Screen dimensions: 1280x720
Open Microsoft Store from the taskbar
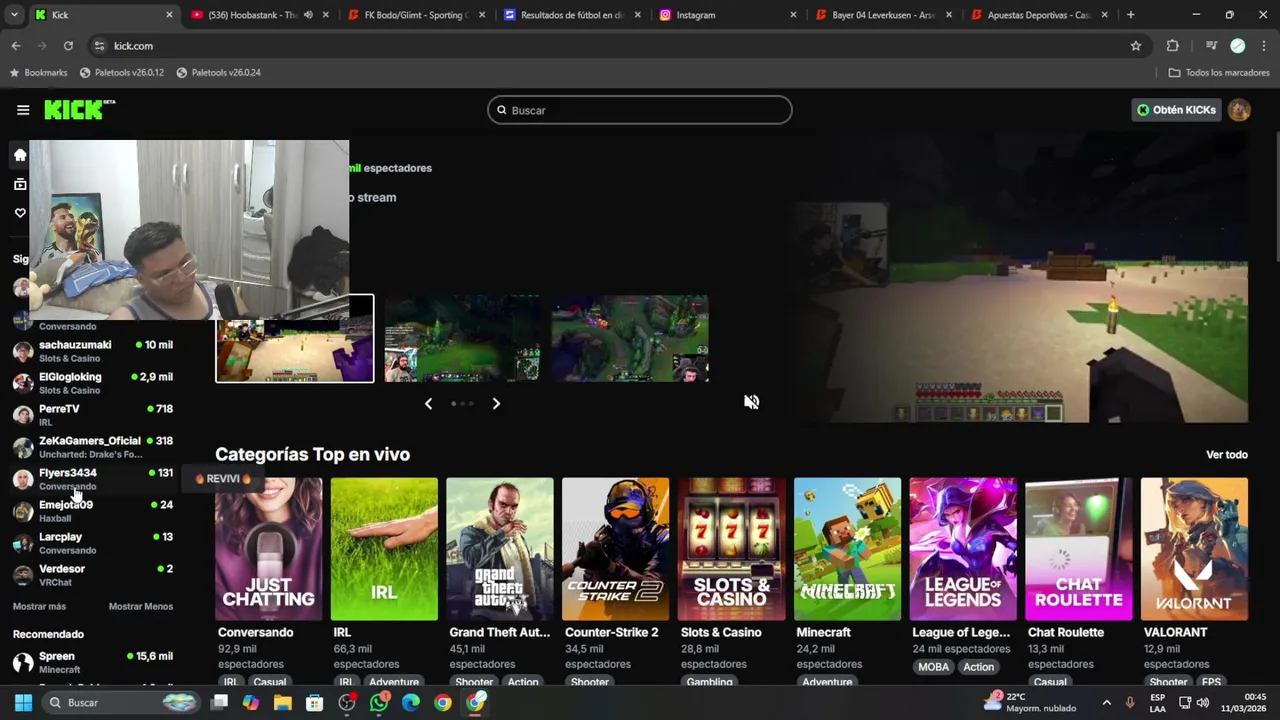coord(315,703)
